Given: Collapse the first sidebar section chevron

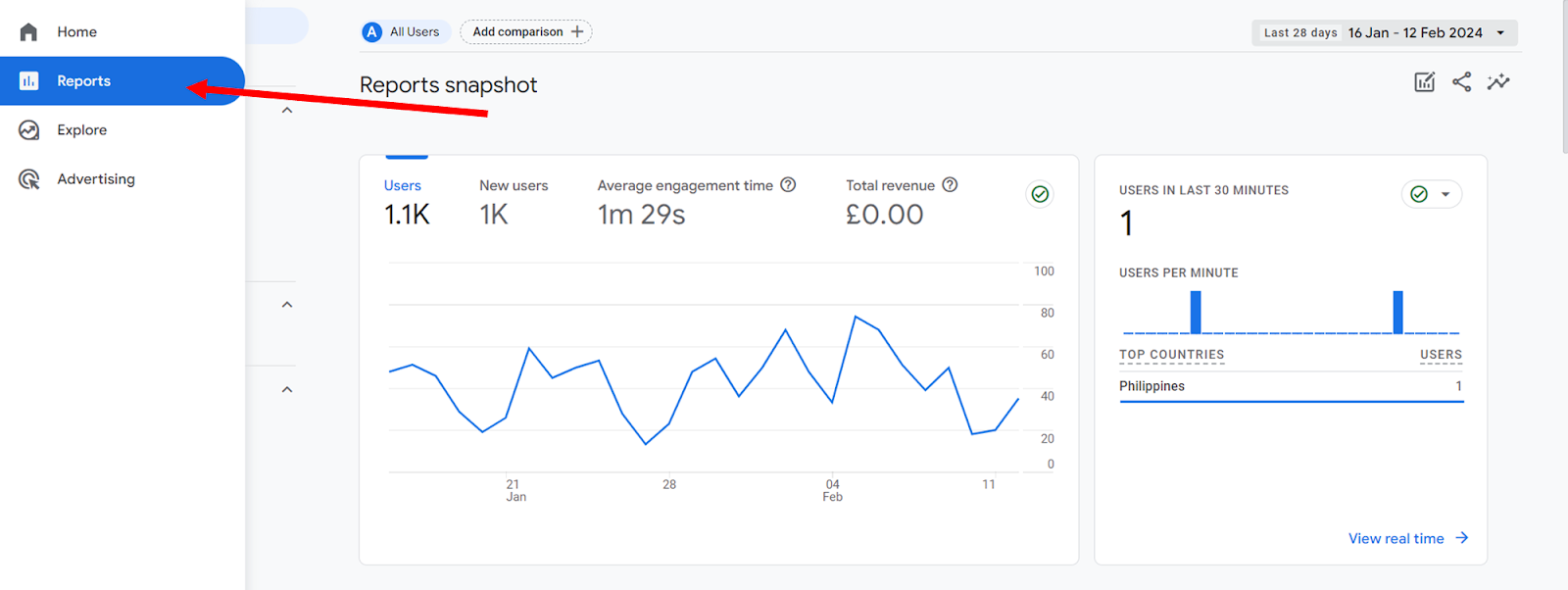Looking at the screenshot, I should pyautogui.click(x=287, y=111).
